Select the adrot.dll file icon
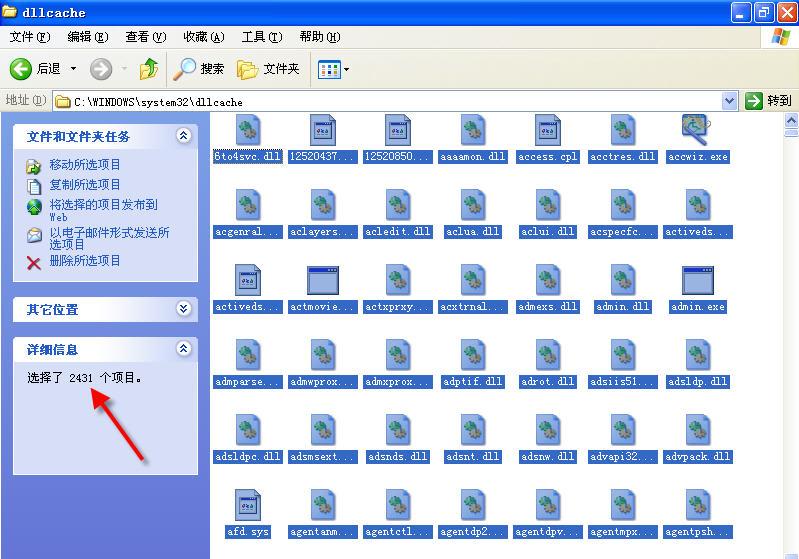The width and height of the screenshot is (799, 559). [548, 355]
